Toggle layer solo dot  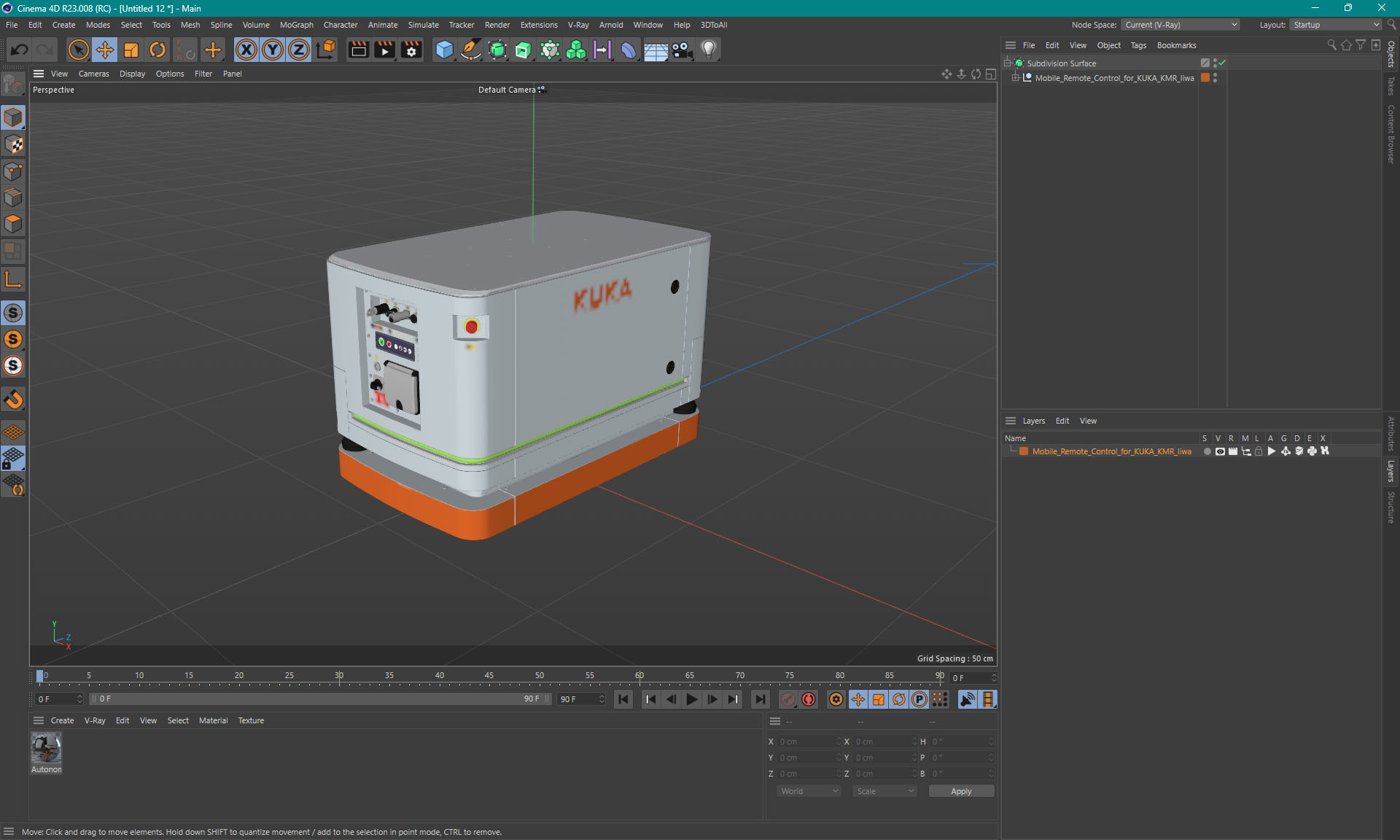[x=1207, y=451]
